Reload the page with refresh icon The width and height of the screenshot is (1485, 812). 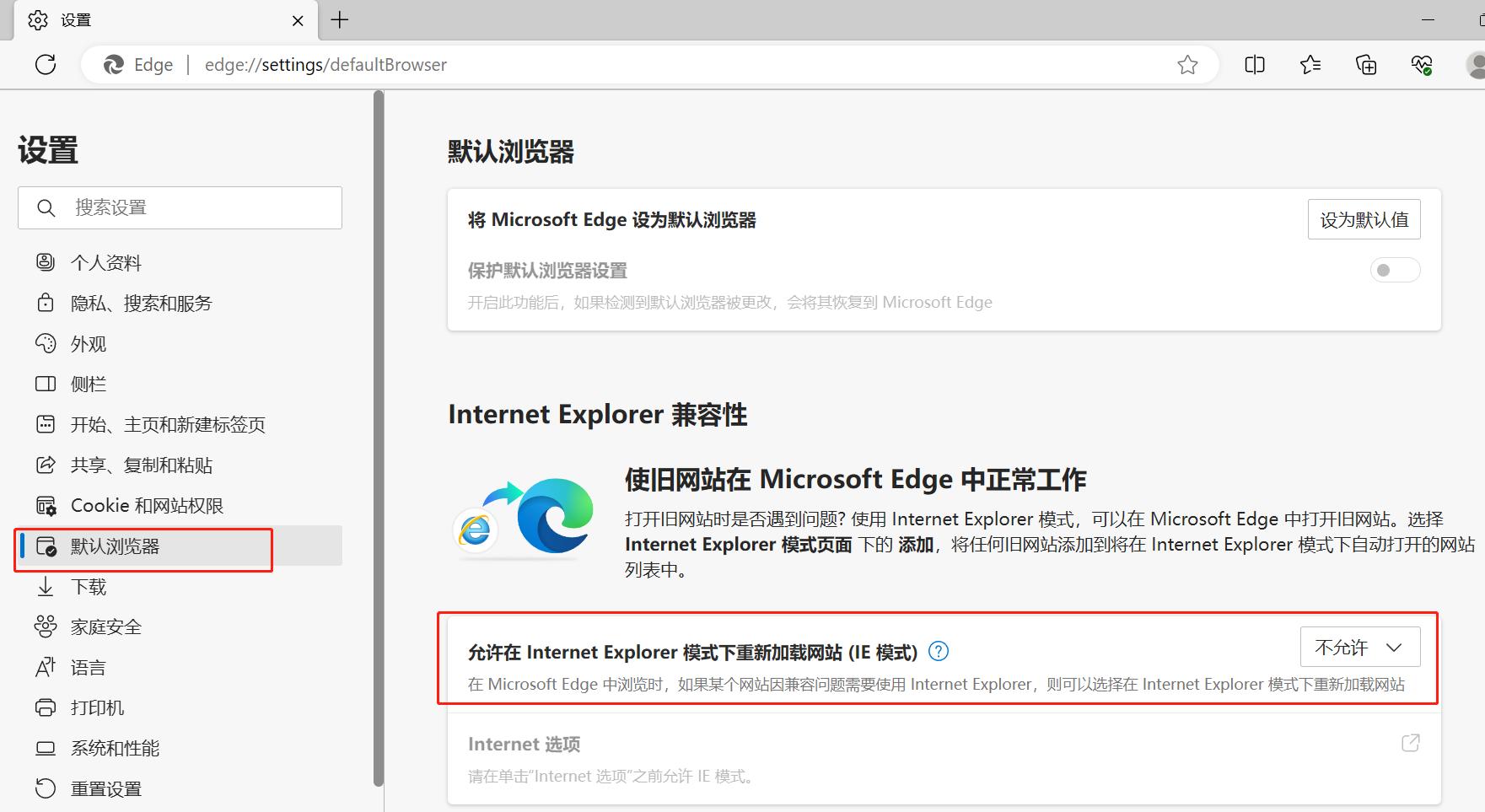(x=45, y=64)
